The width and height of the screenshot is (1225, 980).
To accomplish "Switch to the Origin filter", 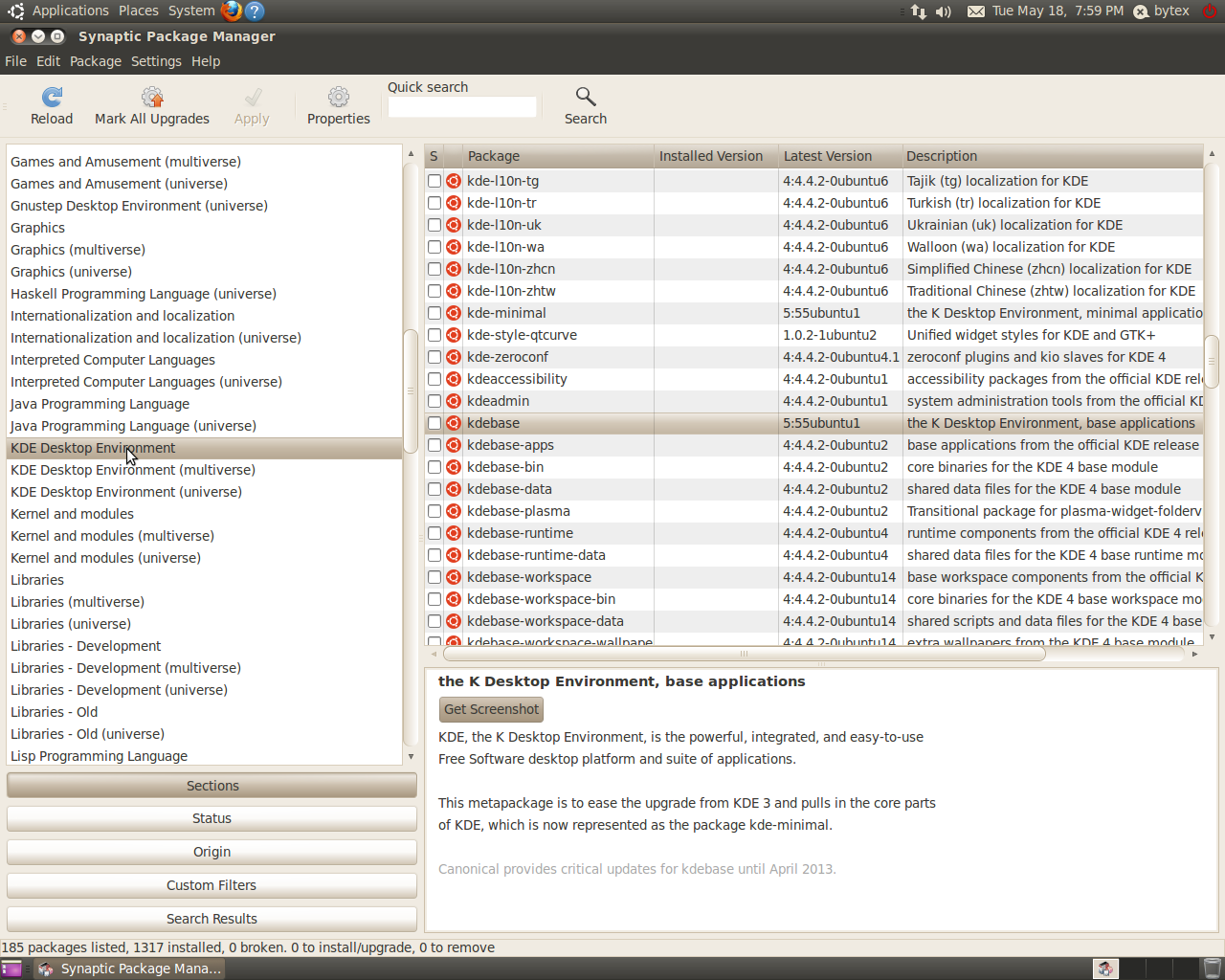I will (x=212, y=852).
